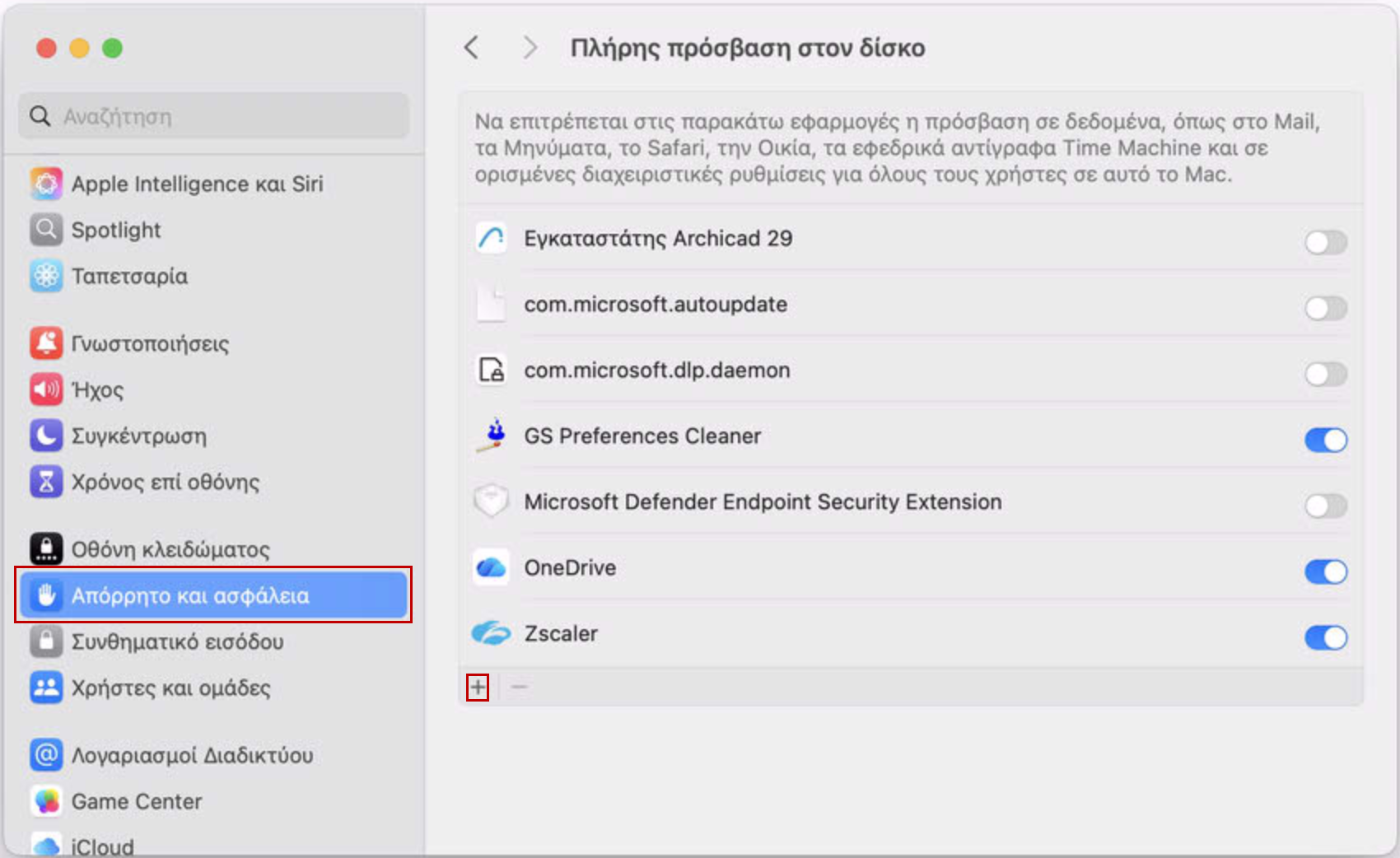Click the Microsoft Defender shield icon
This screenshot has height=858, width=1400.
pyautogui.click(x=492, y=501)
